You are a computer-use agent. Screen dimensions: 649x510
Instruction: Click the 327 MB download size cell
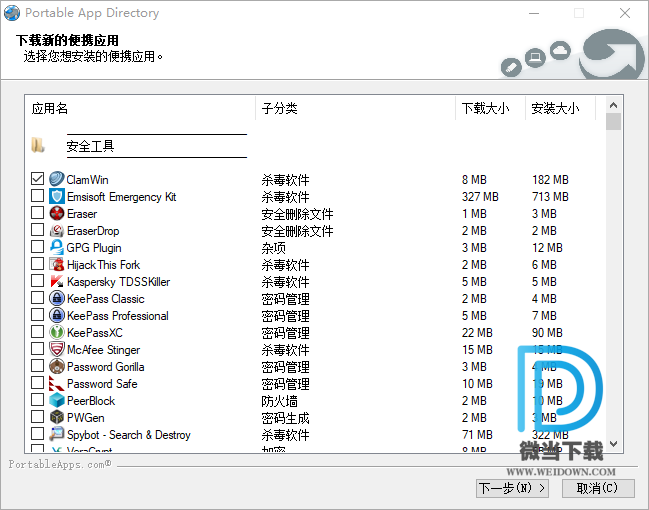click(x=480, y=197)
